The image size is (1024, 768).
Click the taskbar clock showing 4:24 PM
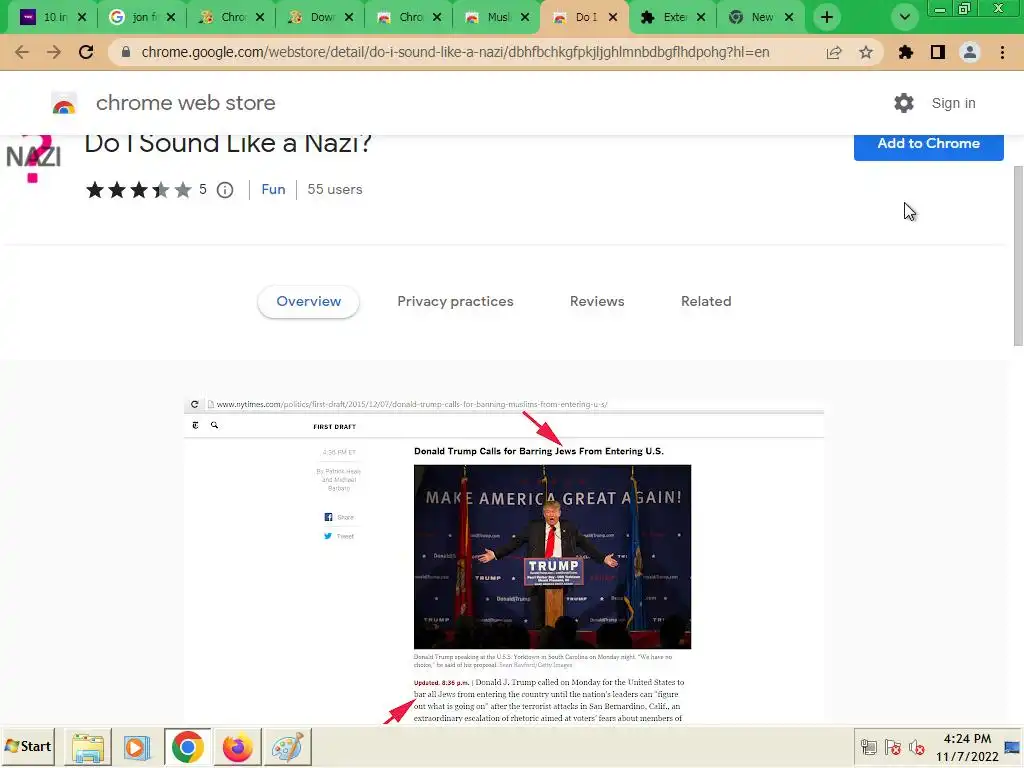point(967,747)
